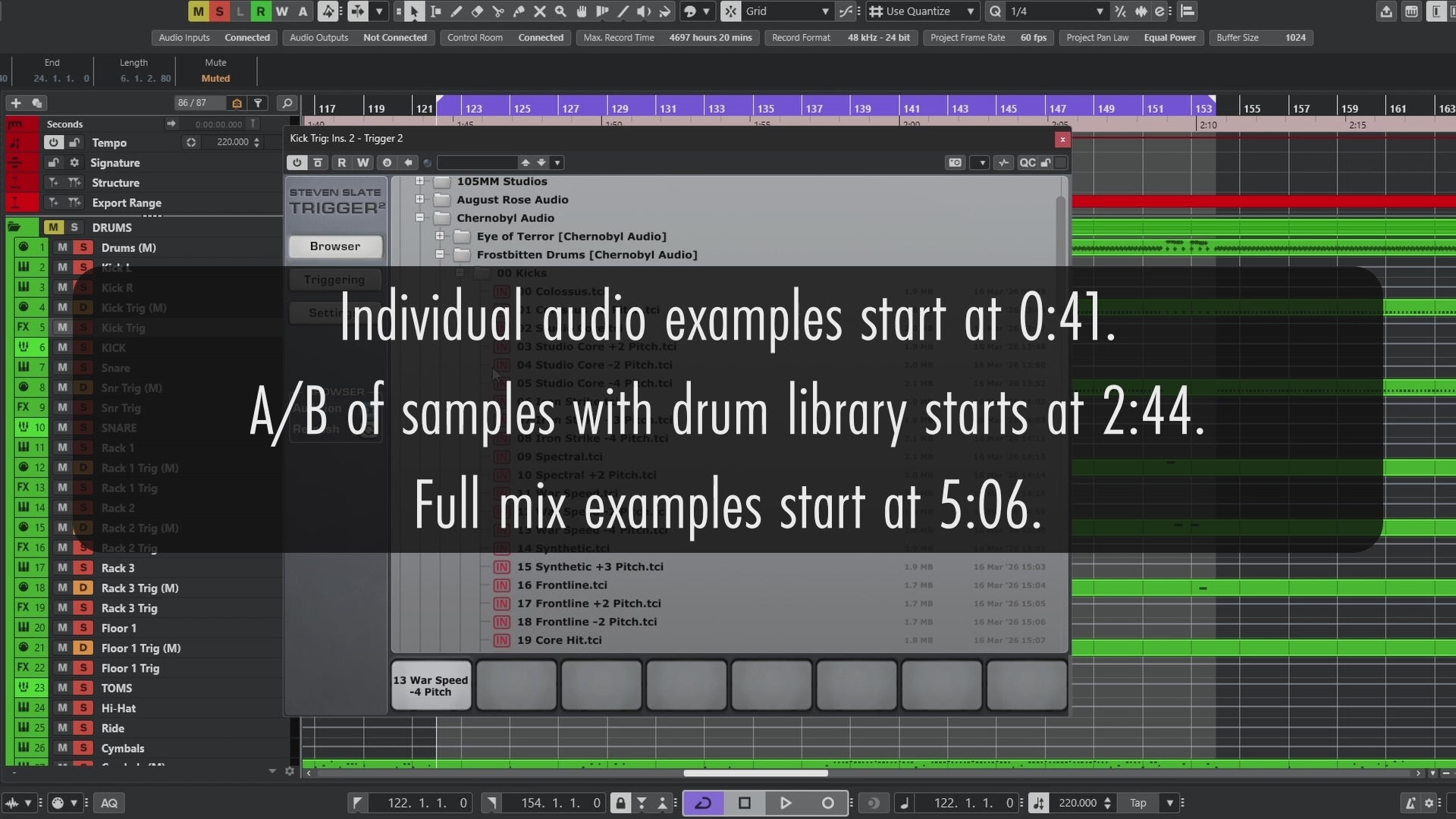Image resolution: width=1456 pixels, height=819 pixels.
Task: Select the Erase tool
Action: [x=477, y=11]
